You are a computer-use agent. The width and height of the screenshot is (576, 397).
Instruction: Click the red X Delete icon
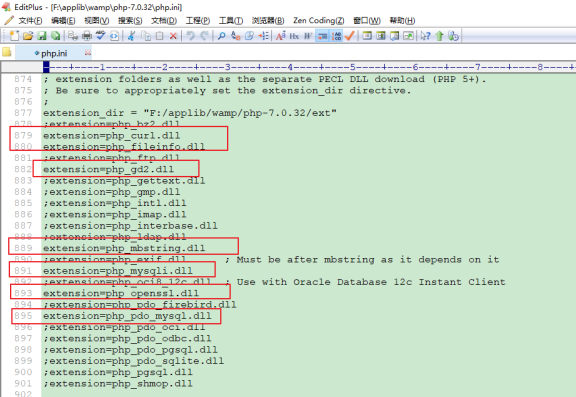(173, 36)
